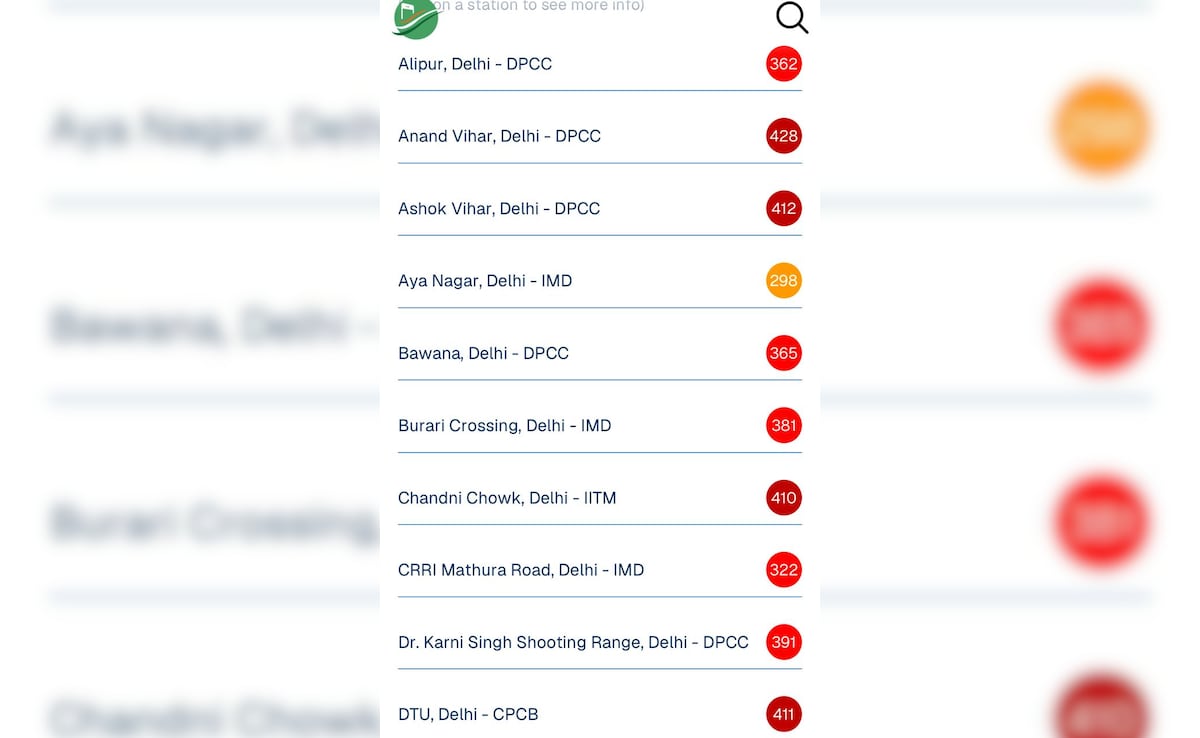The width and height of the screenshot is (1200, 738).
Task: Select Chandni Chowk, Delhi - IITM
Action: (507, 497)
